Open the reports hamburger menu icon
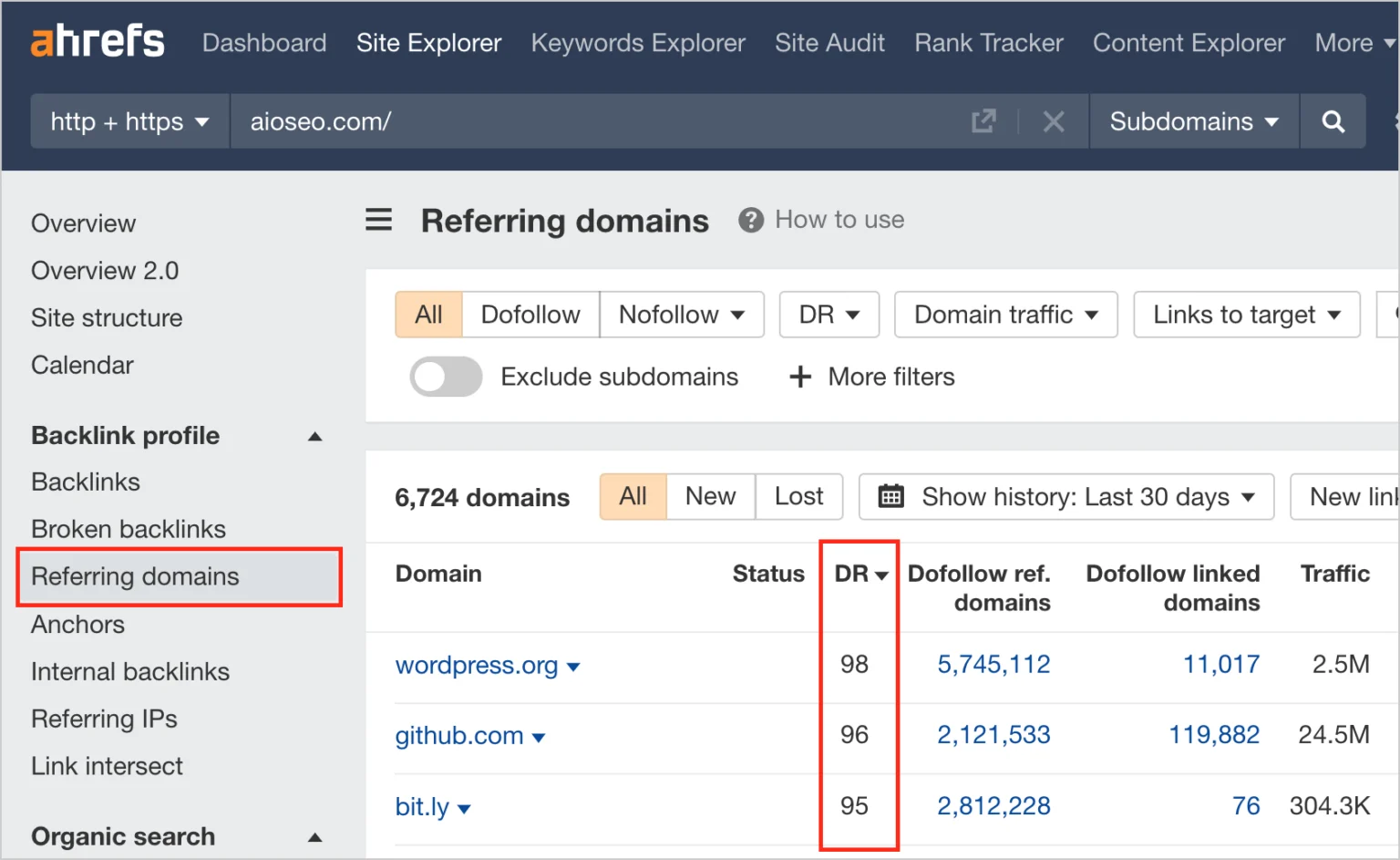The image size is (1400, 860). coord(378,220)
